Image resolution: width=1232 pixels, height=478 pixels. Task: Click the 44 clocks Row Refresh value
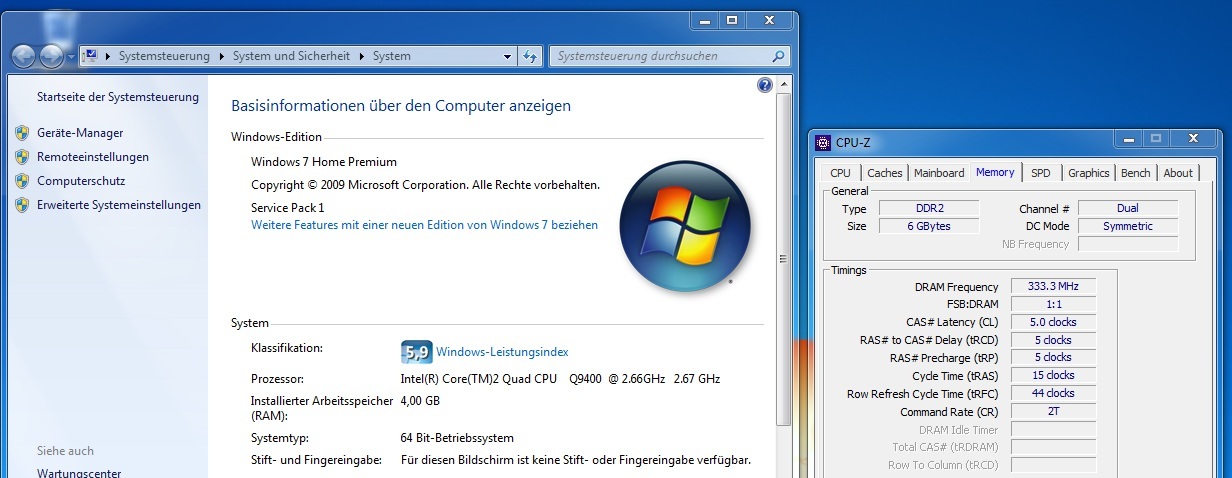(x=1053, y=394)
